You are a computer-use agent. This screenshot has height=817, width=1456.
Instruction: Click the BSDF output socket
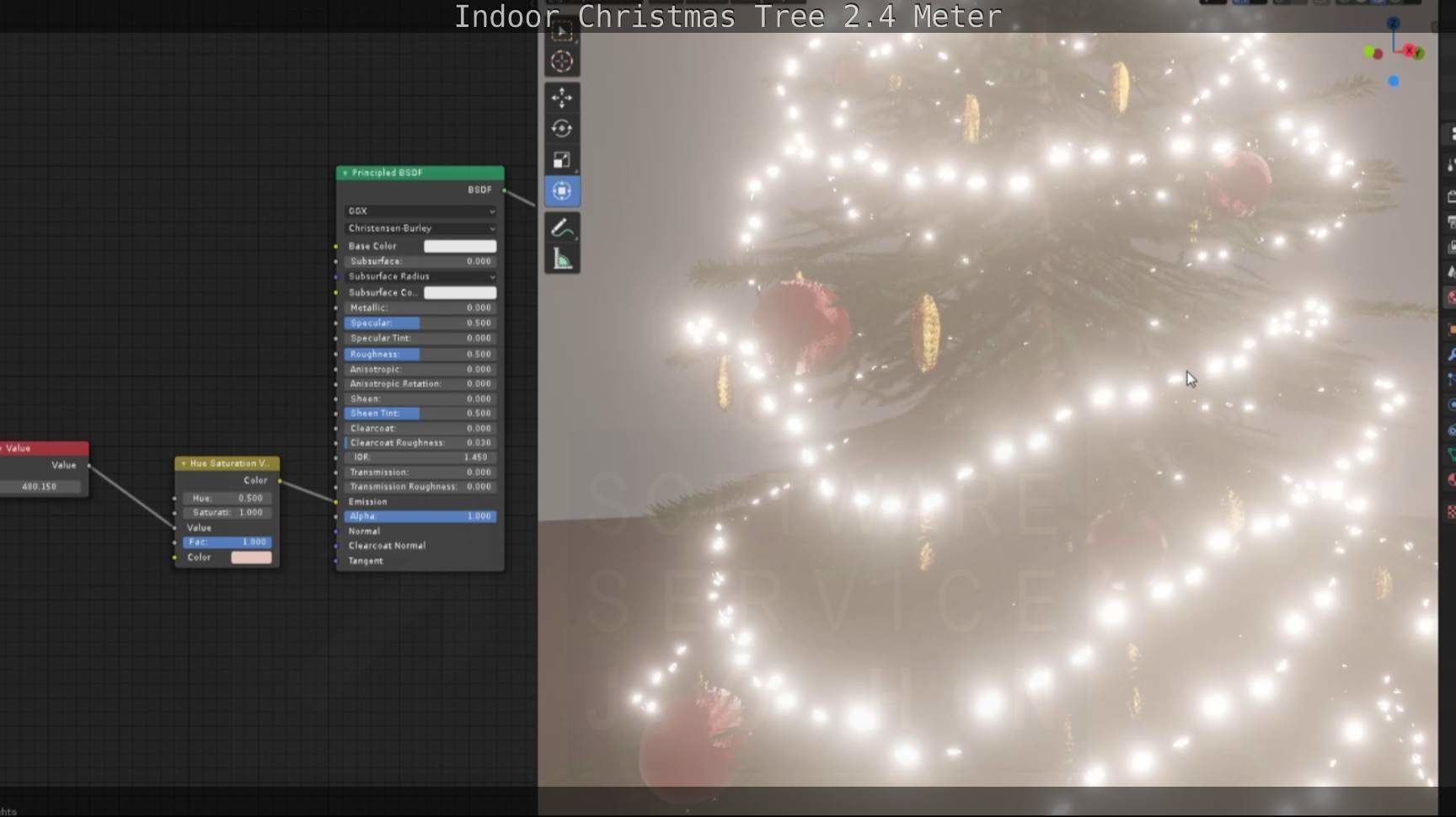(x=505, y=190)
